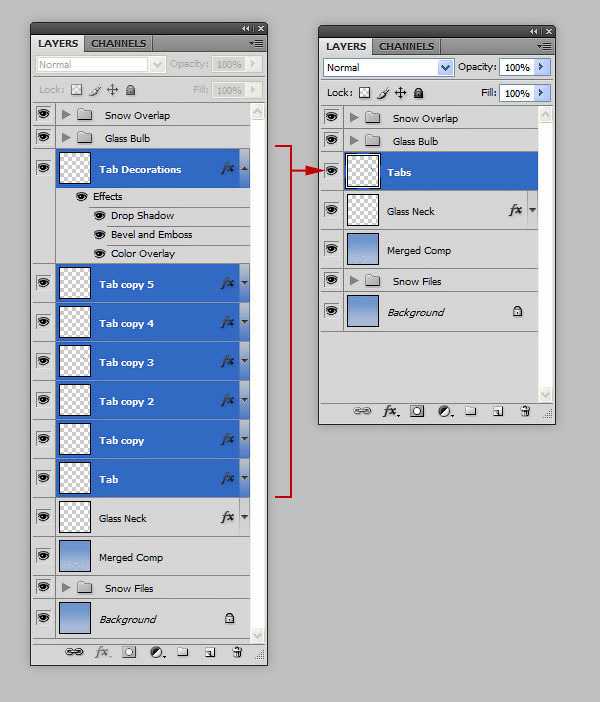Expand Glass Bulb group in right panel

[354, 140]
